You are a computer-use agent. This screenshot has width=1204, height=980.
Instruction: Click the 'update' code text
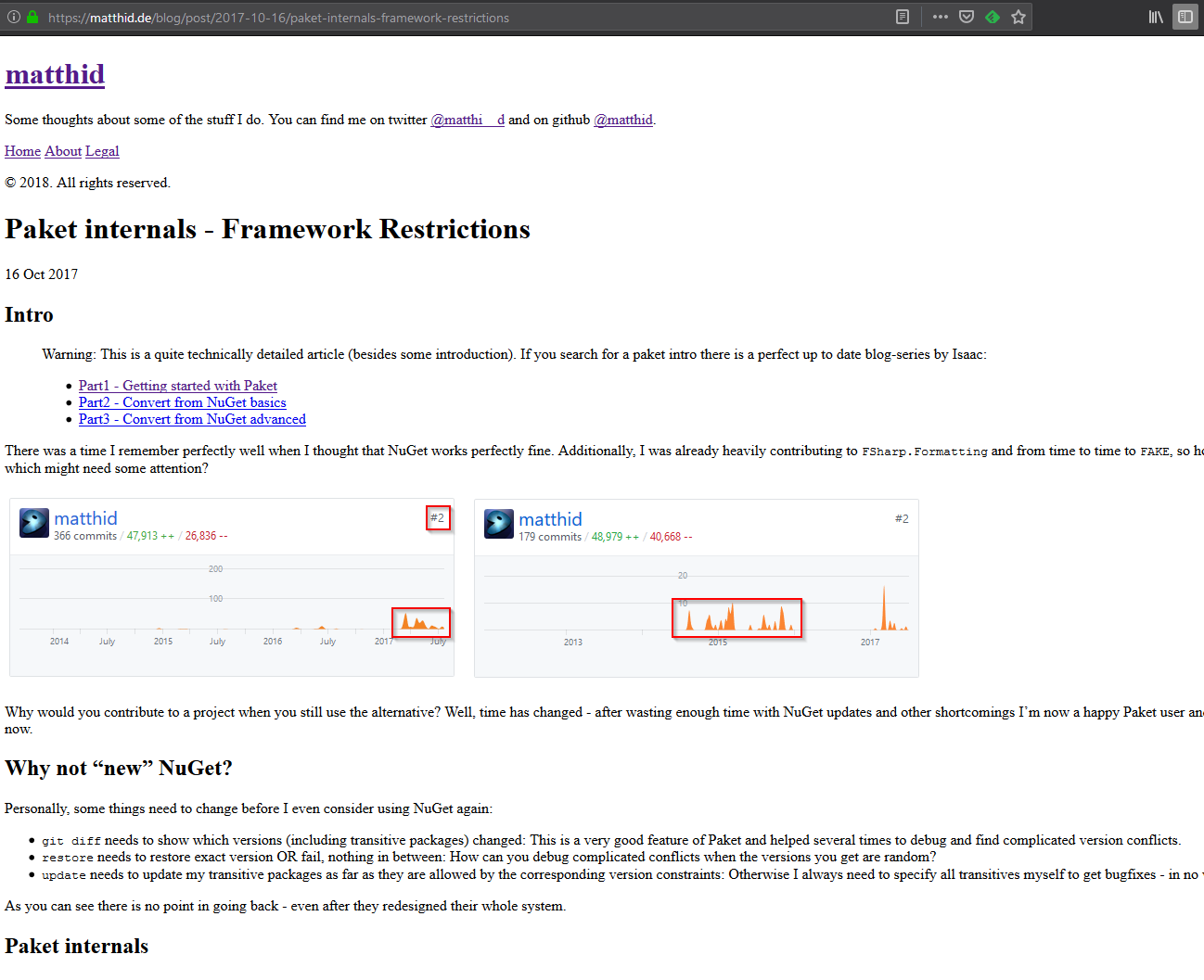tap(64, 875)
